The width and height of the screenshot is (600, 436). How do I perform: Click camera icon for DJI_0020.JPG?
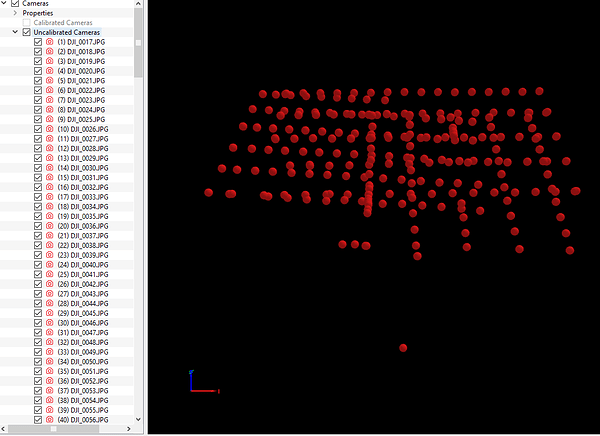(x=49, y=71)
